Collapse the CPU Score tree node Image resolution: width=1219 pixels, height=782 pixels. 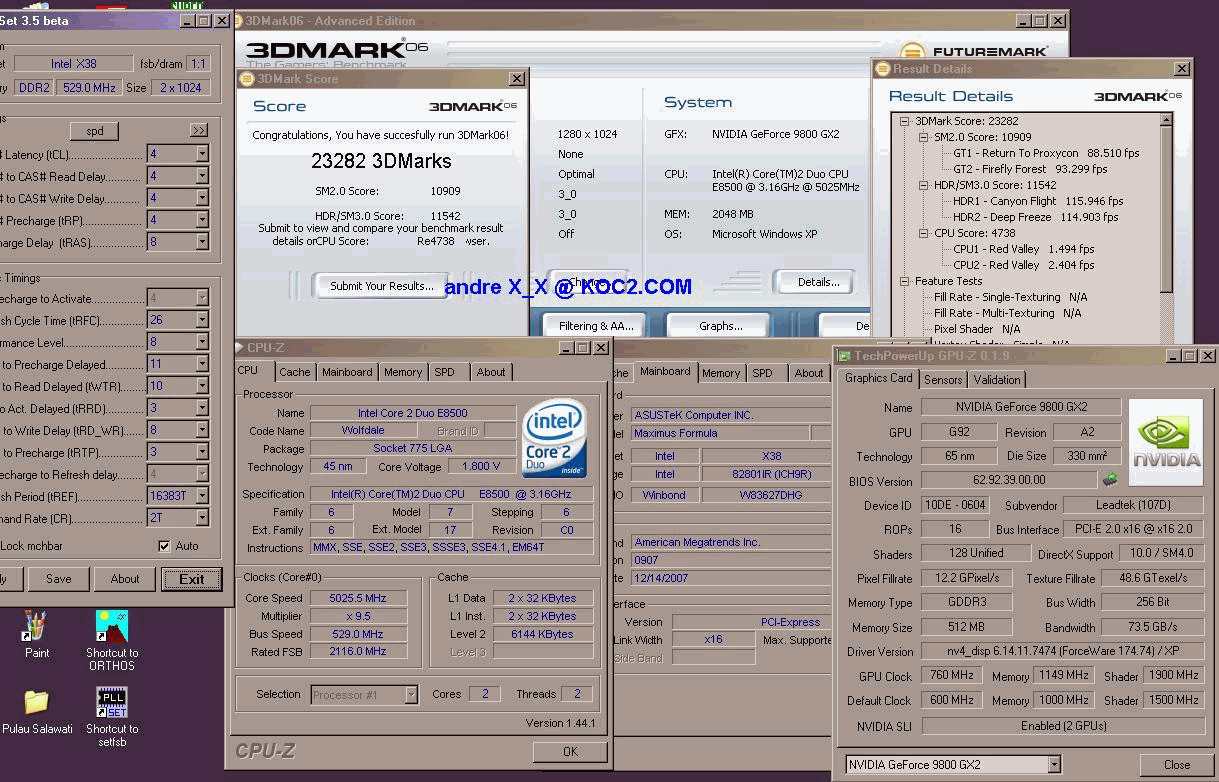coord(924,233)
